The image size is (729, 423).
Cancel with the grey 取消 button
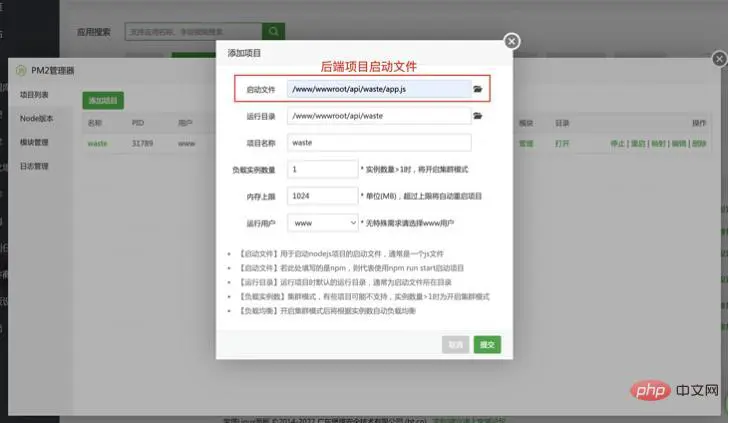click(x=456, y=344)
